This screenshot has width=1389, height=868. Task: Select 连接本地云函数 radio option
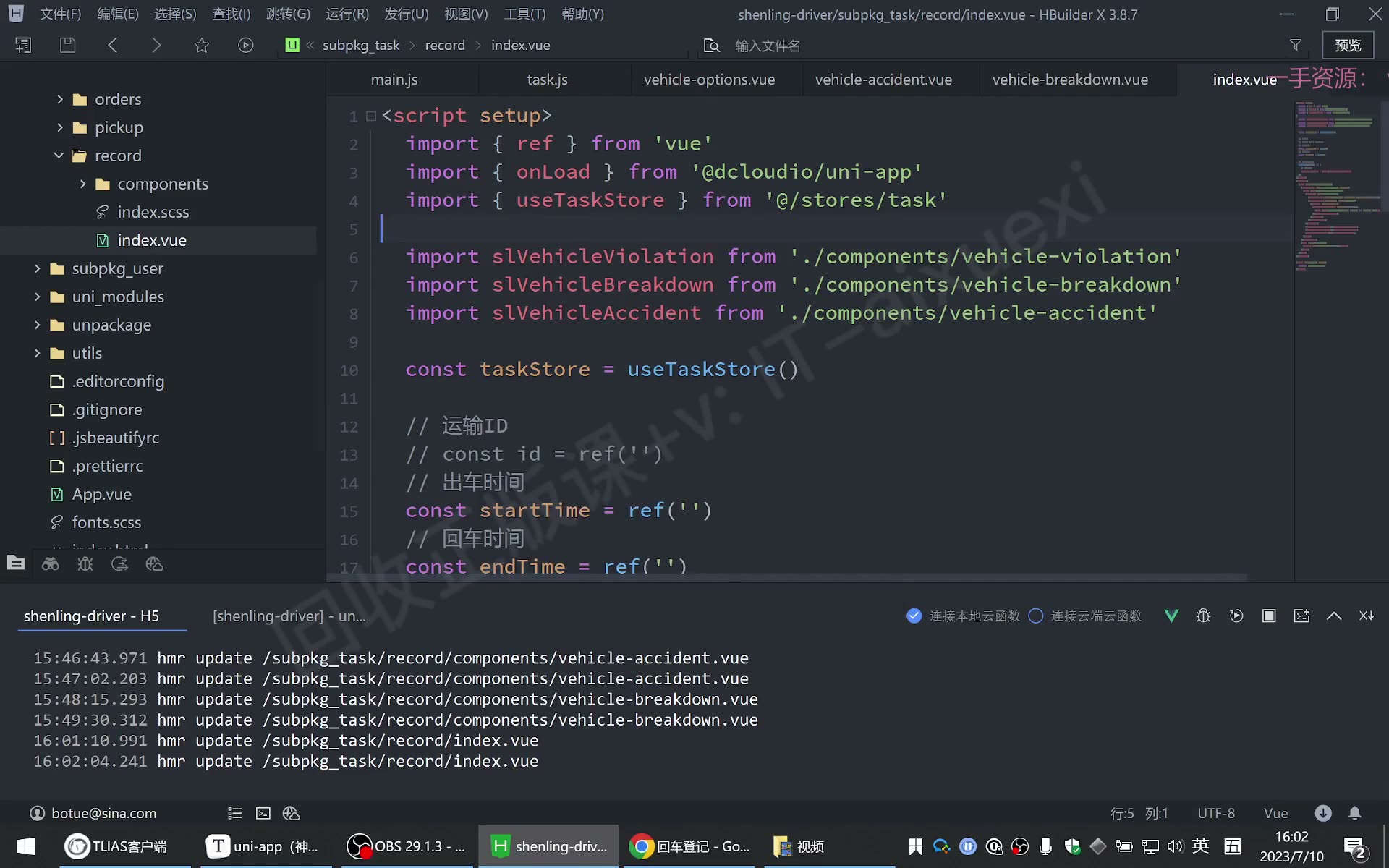coord(963,616)
